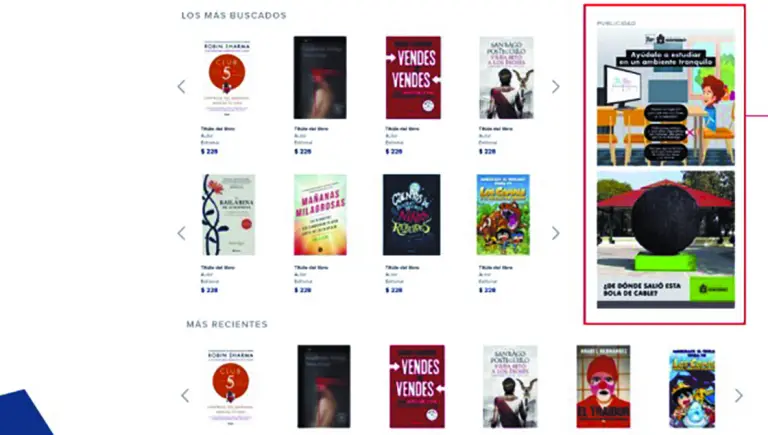The height and width of the screenshot is (435, 768).
Task: Click right arrow of Más Recientes carousel
Action: click(739, 395)
